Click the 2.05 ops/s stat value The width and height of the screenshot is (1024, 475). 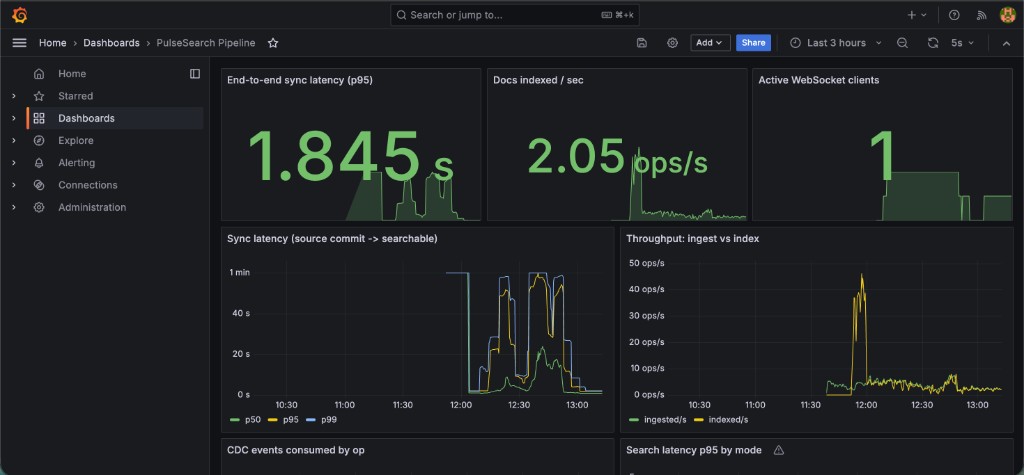tap(617, 157)
